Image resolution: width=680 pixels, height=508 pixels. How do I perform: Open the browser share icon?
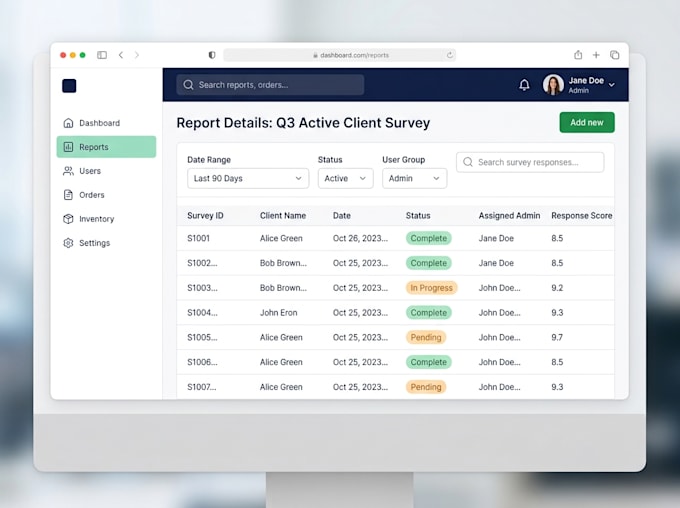click(578, 55)
